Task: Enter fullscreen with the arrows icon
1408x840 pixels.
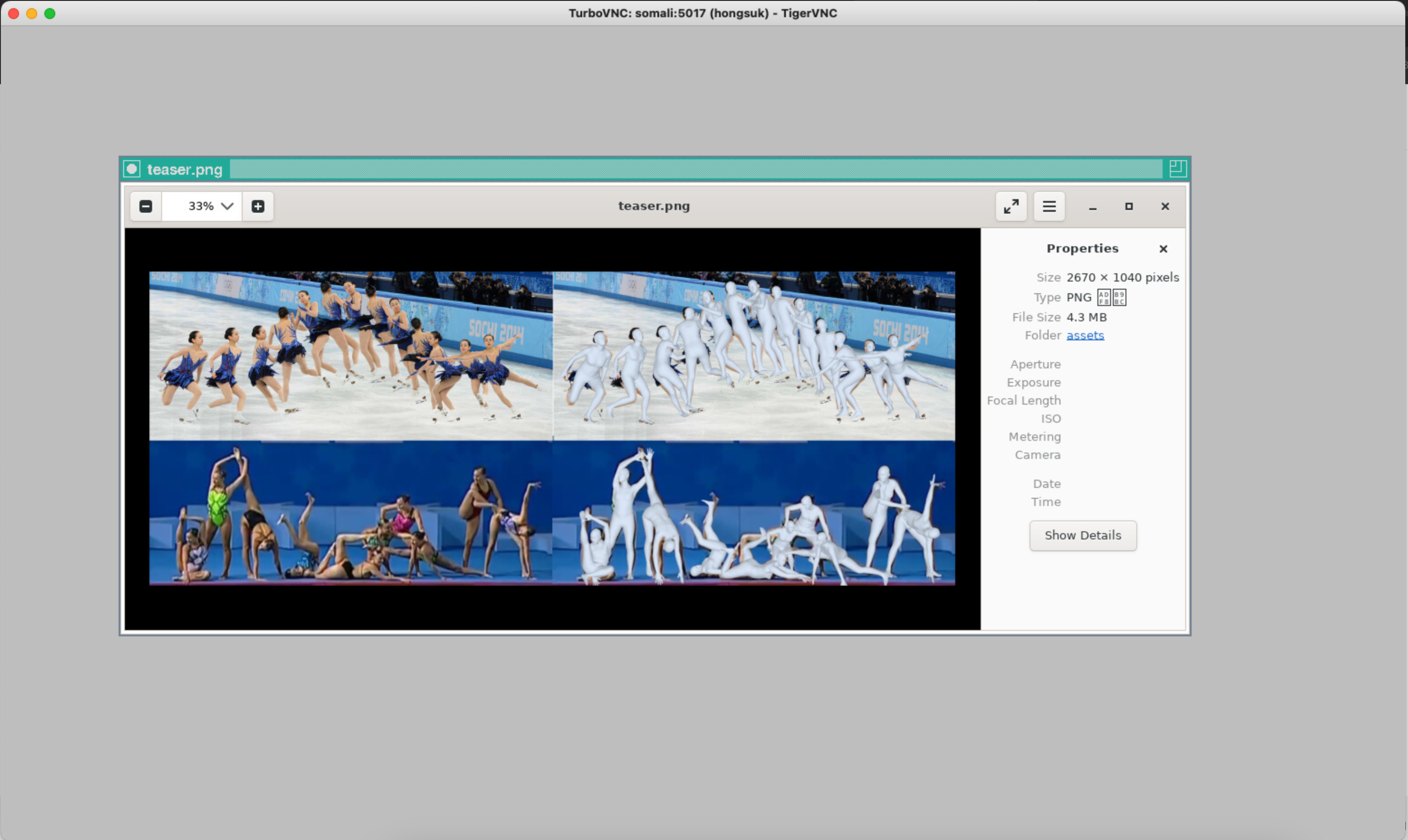Action: (1011, 206)
